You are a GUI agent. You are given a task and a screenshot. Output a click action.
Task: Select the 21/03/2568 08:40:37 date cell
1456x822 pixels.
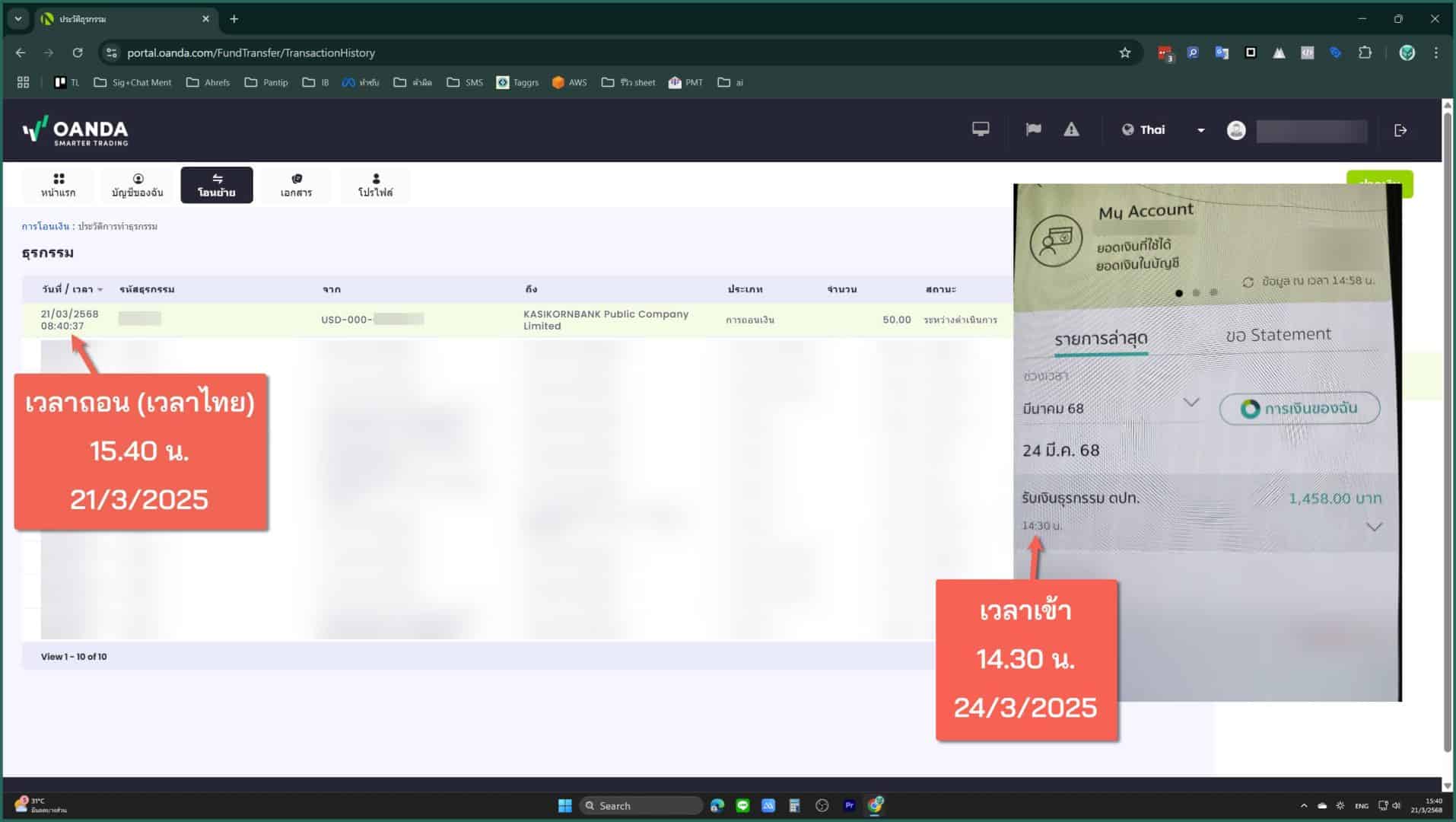point(69,320)
